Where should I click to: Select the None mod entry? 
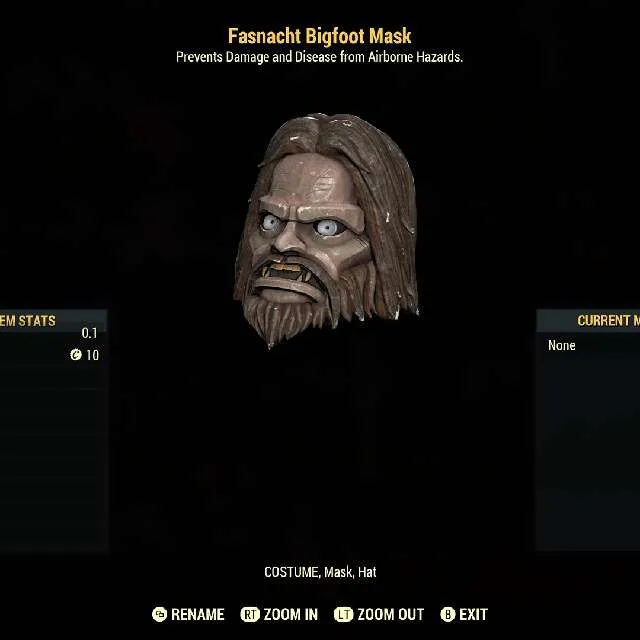pos(562,345)
